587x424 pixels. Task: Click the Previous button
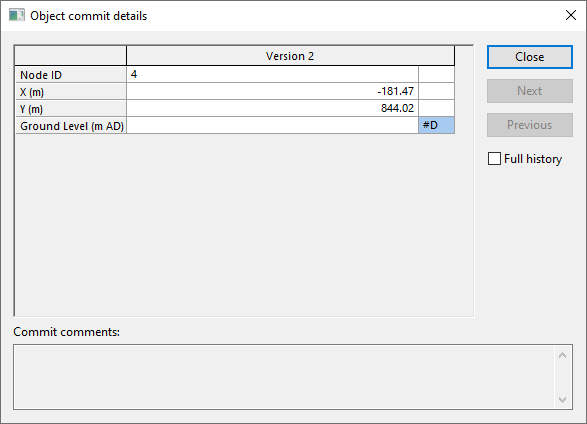[x=530, y=125]
